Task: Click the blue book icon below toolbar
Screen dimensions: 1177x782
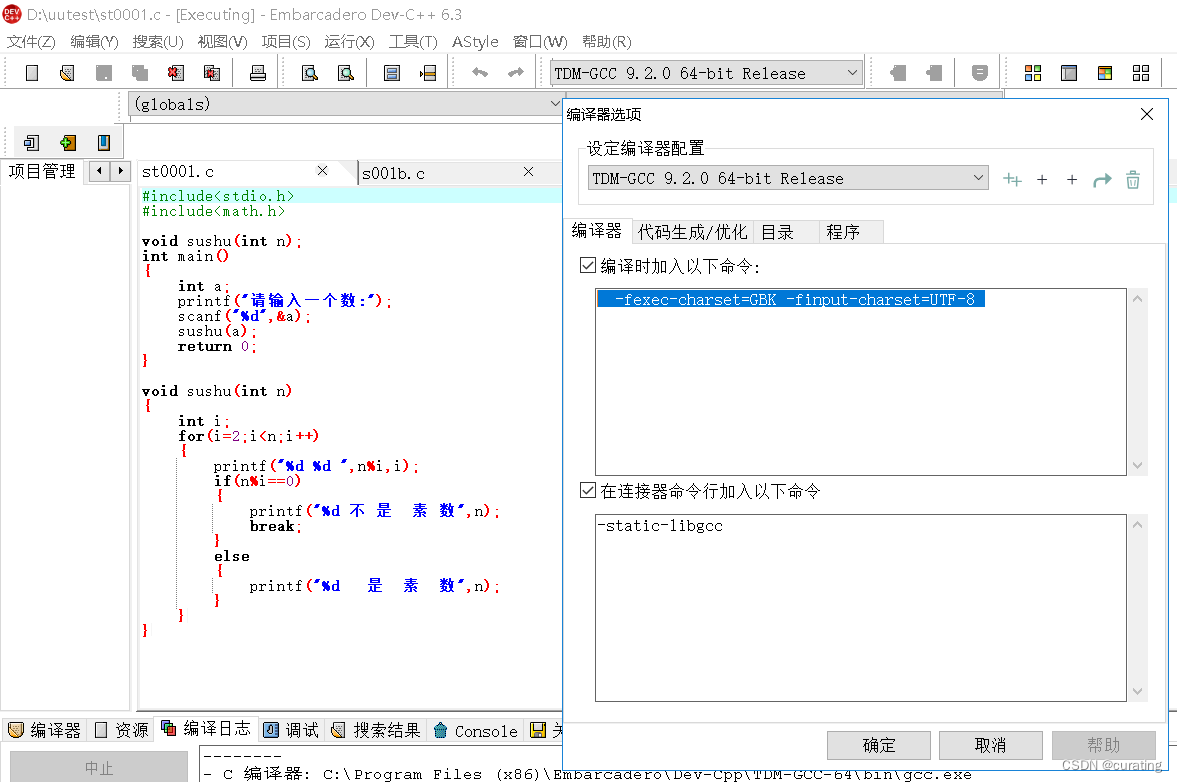Action: point(104,143)
